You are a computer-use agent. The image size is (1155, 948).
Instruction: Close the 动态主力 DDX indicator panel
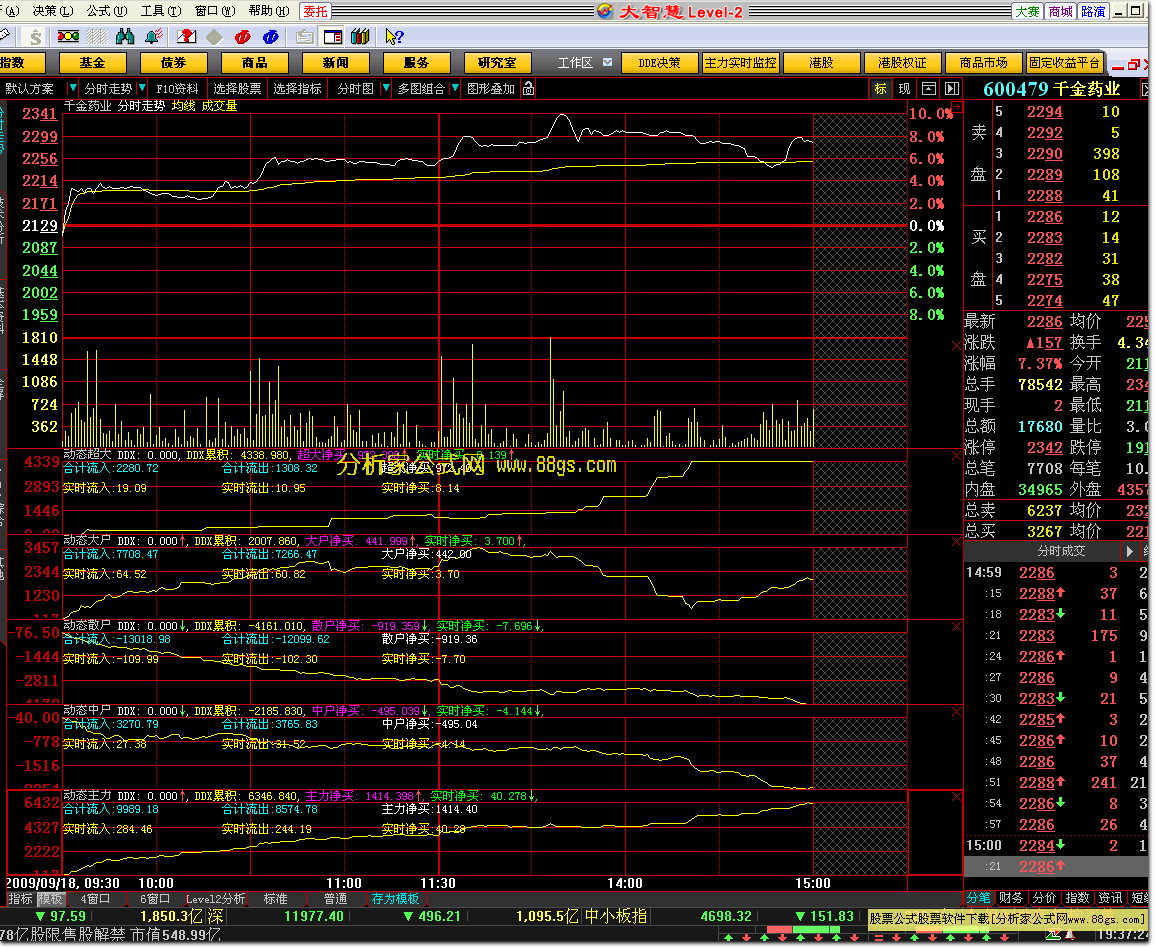956,797
